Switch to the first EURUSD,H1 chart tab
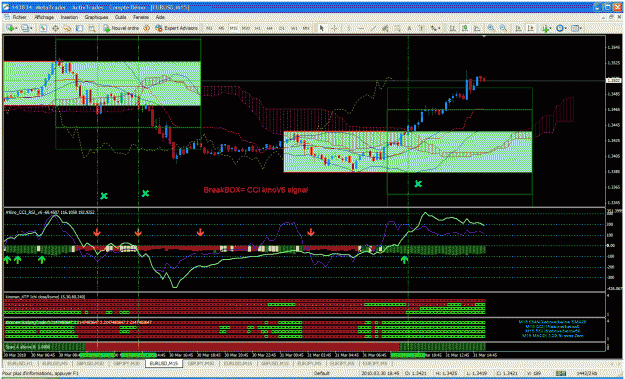Viewport: 625px width, 379px height. click(20, 363)
